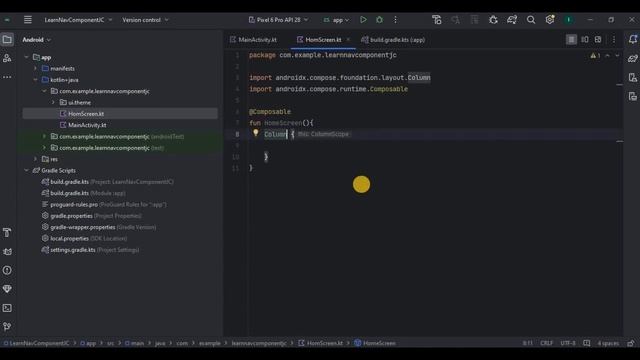This screenshot has height=360, width=640.
Task: Click HomeScreen in the breadcrumb bar
Action: coord(375,343)
